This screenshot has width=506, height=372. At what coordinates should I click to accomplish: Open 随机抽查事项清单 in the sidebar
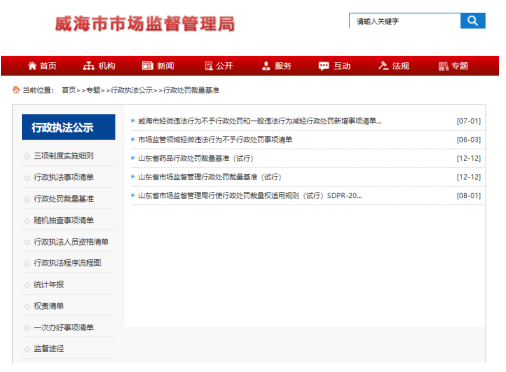(64, 220)
